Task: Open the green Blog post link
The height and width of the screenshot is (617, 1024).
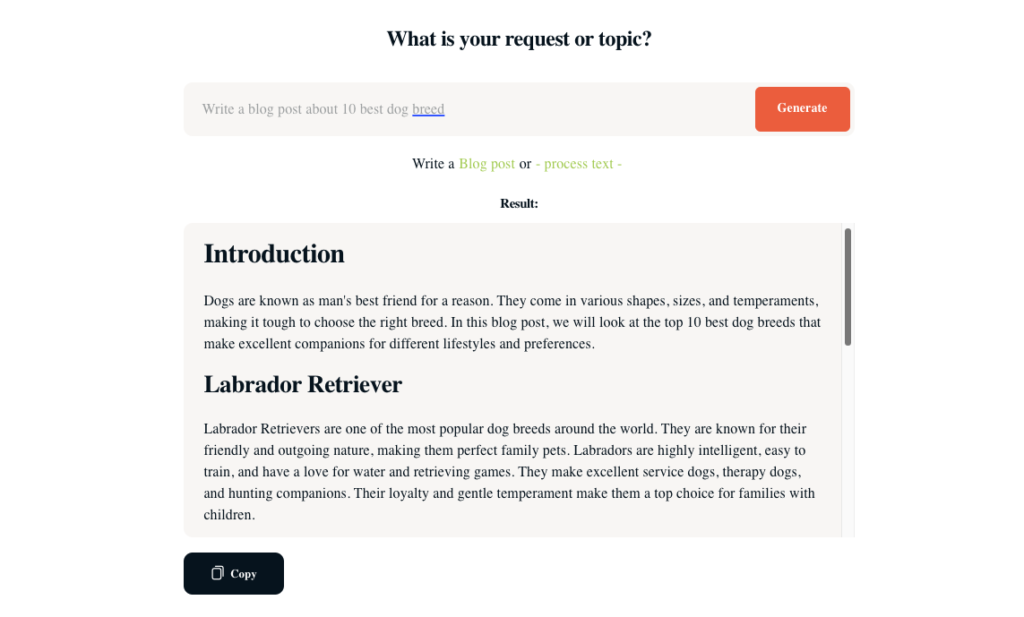Action: pyautogui.click(x=487, y=164)
